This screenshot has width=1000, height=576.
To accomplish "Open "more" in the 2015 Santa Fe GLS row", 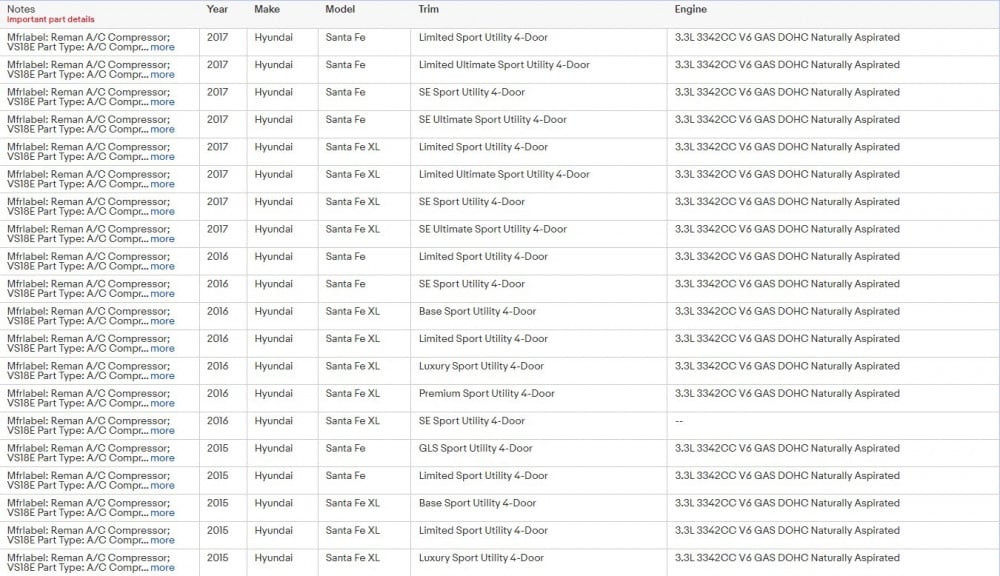I will pos(162,459).
